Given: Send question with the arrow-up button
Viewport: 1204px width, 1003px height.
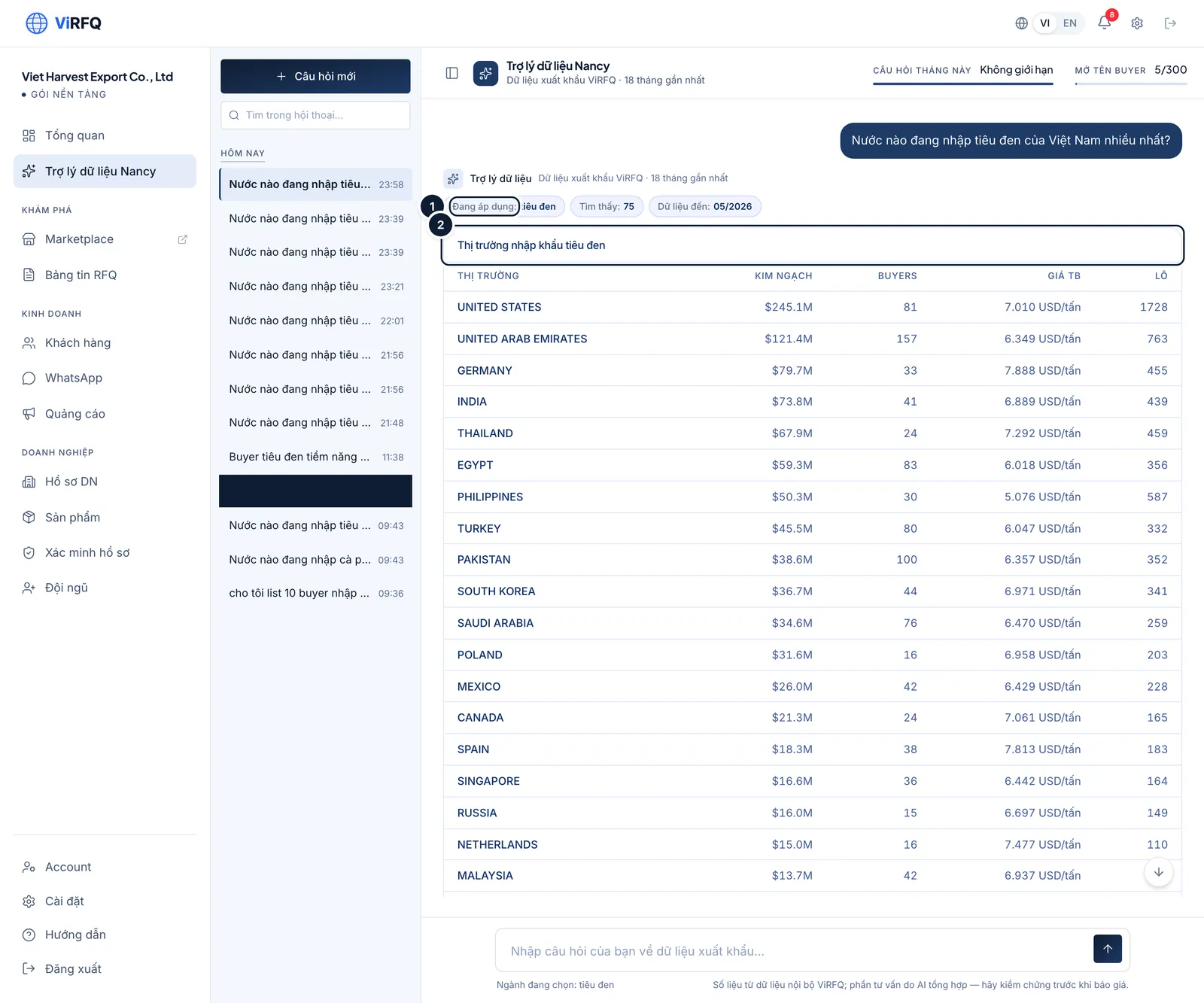Looking at the screenshot, I should click(1107, 949).
